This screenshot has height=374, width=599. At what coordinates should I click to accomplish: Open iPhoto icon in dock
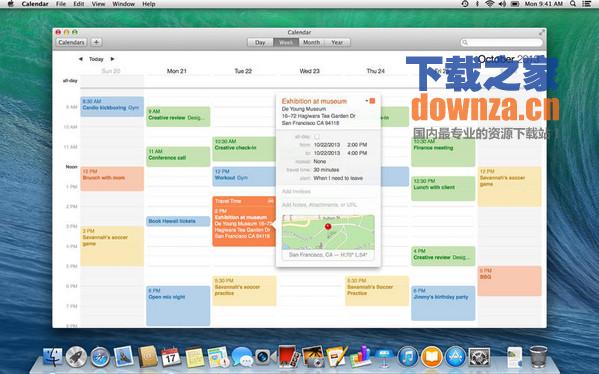click(x=312, y=357)
